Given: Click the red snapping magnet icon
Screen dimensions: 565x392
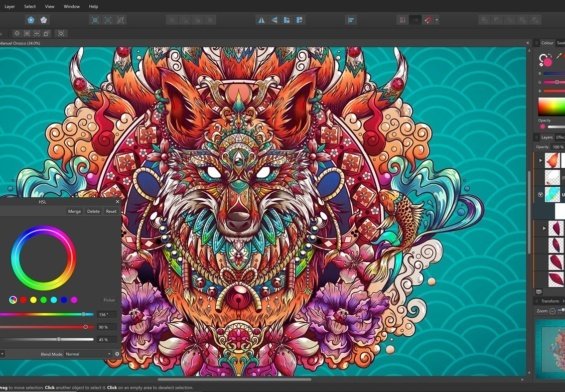Looking at the screenshot, I should (x=428, y=20).
